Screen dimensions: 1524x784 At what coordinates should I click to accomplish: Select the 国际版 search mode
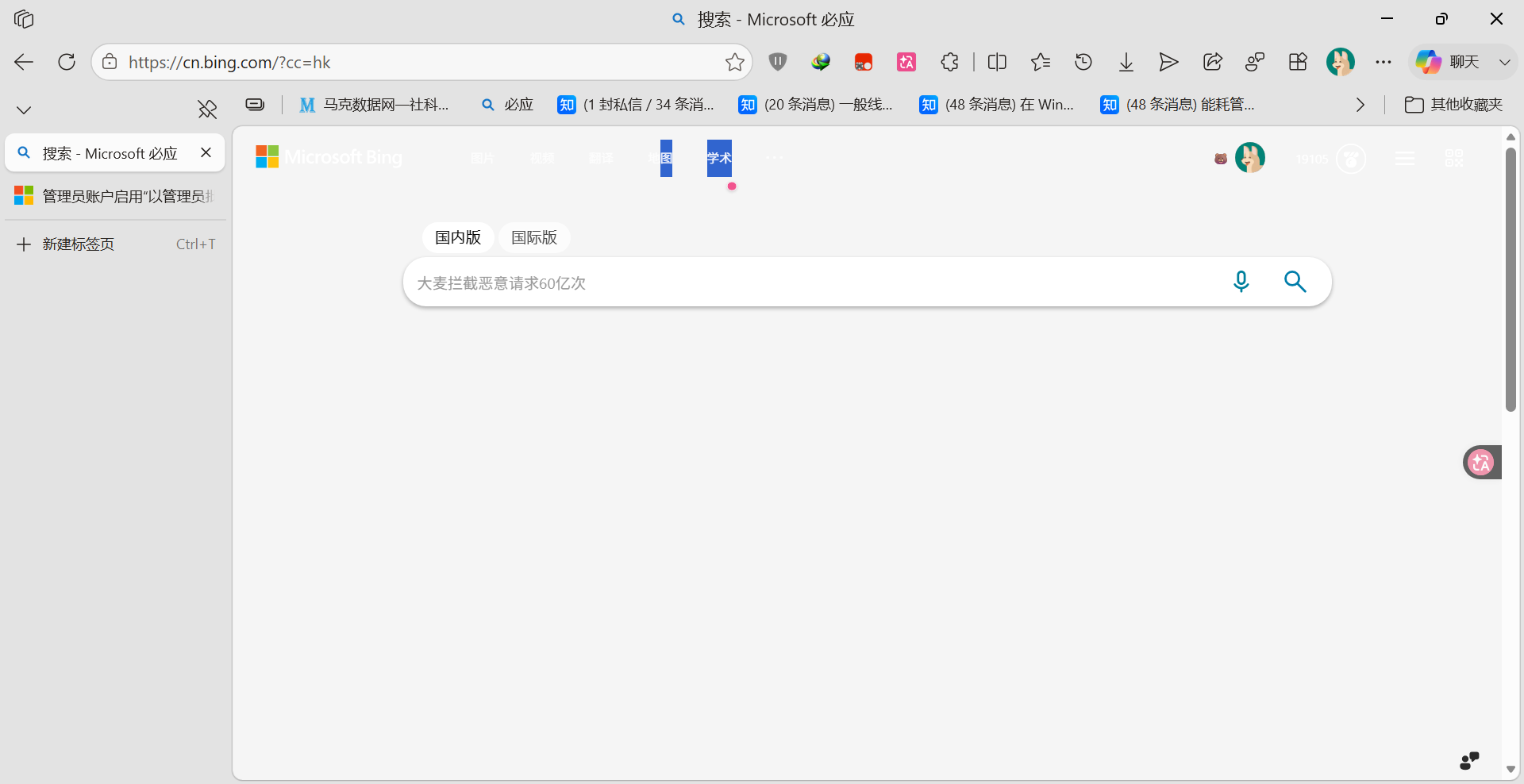[534, 237]
